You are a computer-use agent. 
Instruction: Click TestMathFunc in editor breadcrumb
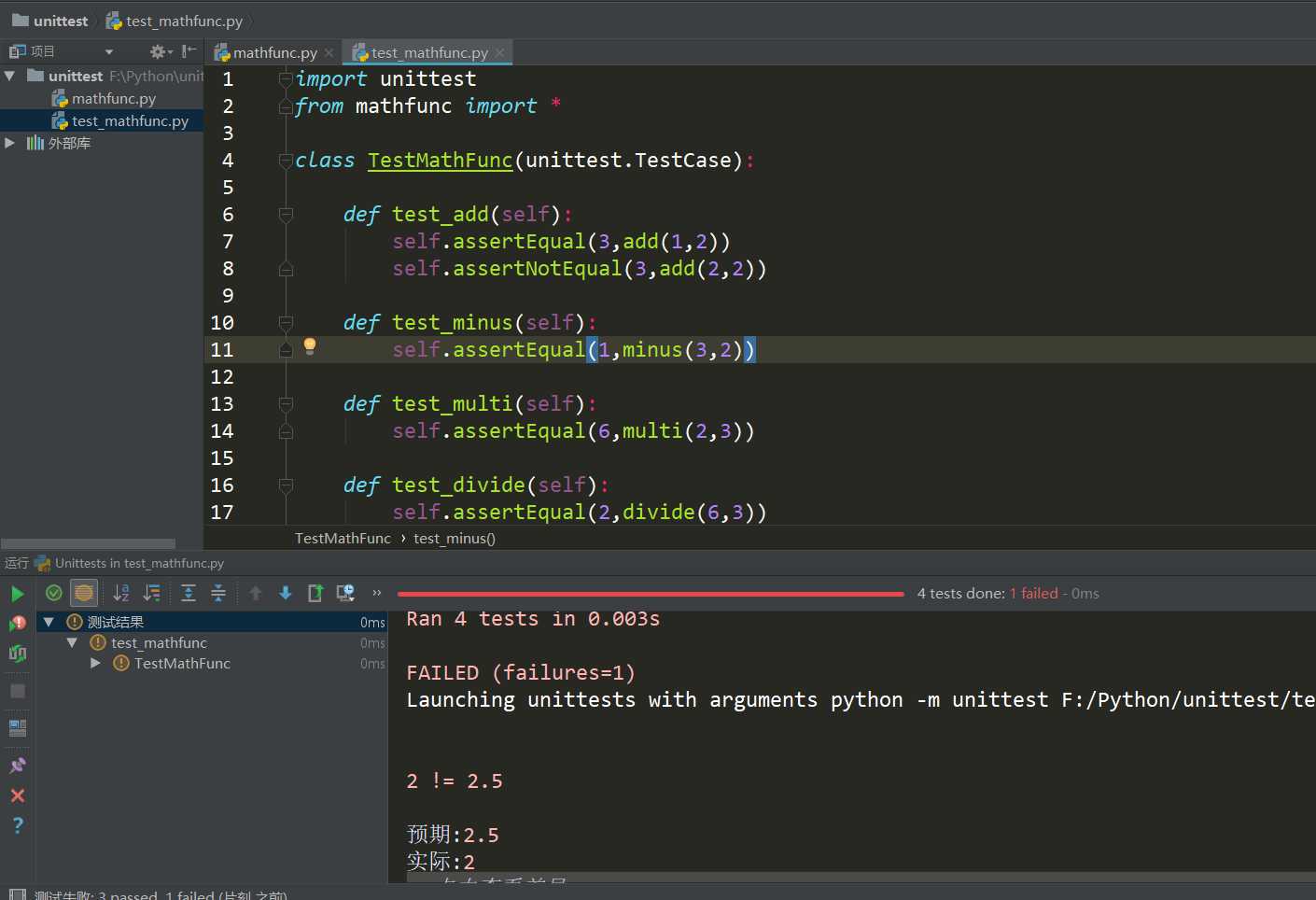click(343, 538)
